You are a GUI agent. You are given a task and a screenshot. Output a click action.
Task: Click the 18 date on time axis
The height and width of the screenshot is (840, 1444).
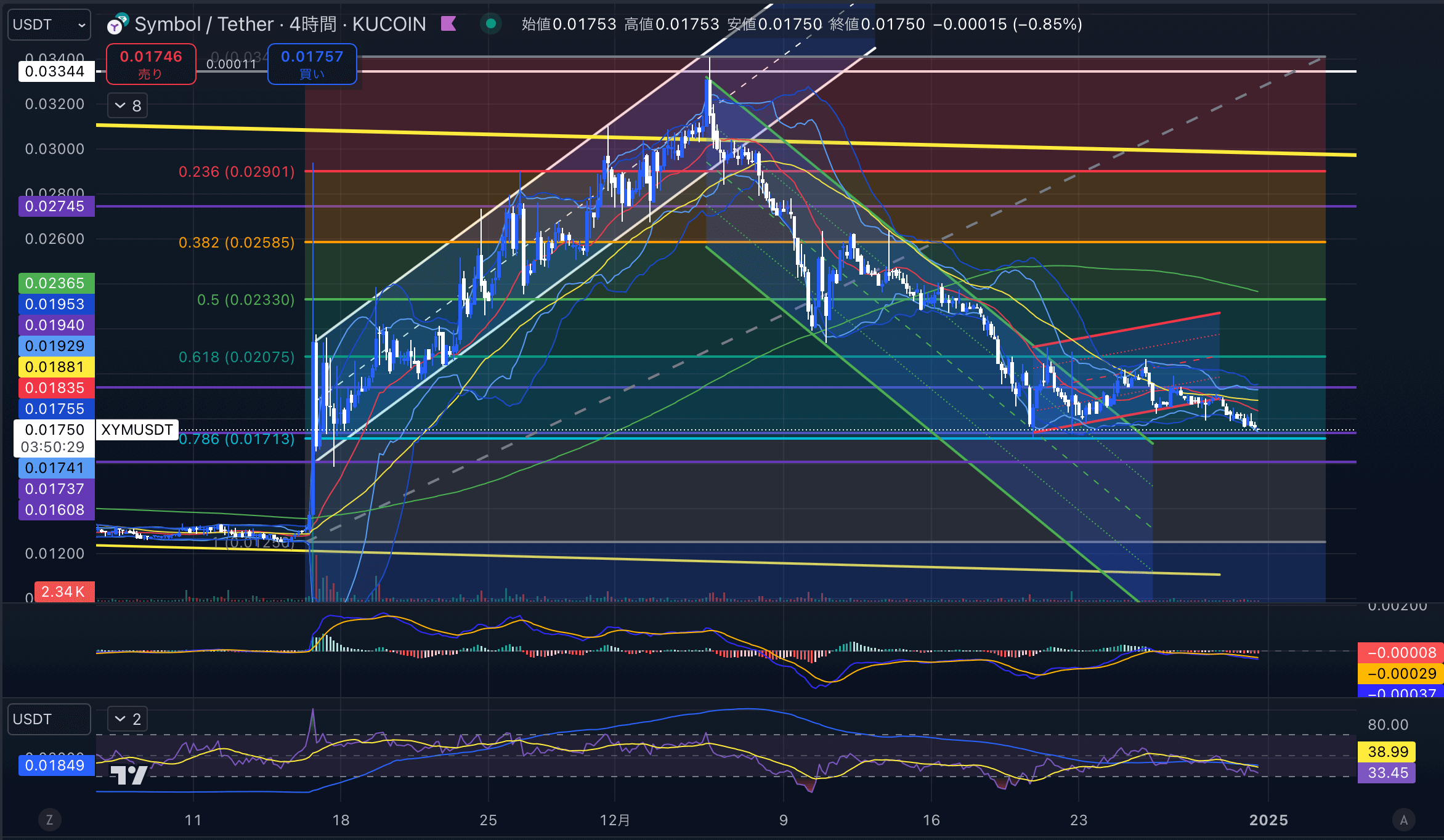(341, 820)
